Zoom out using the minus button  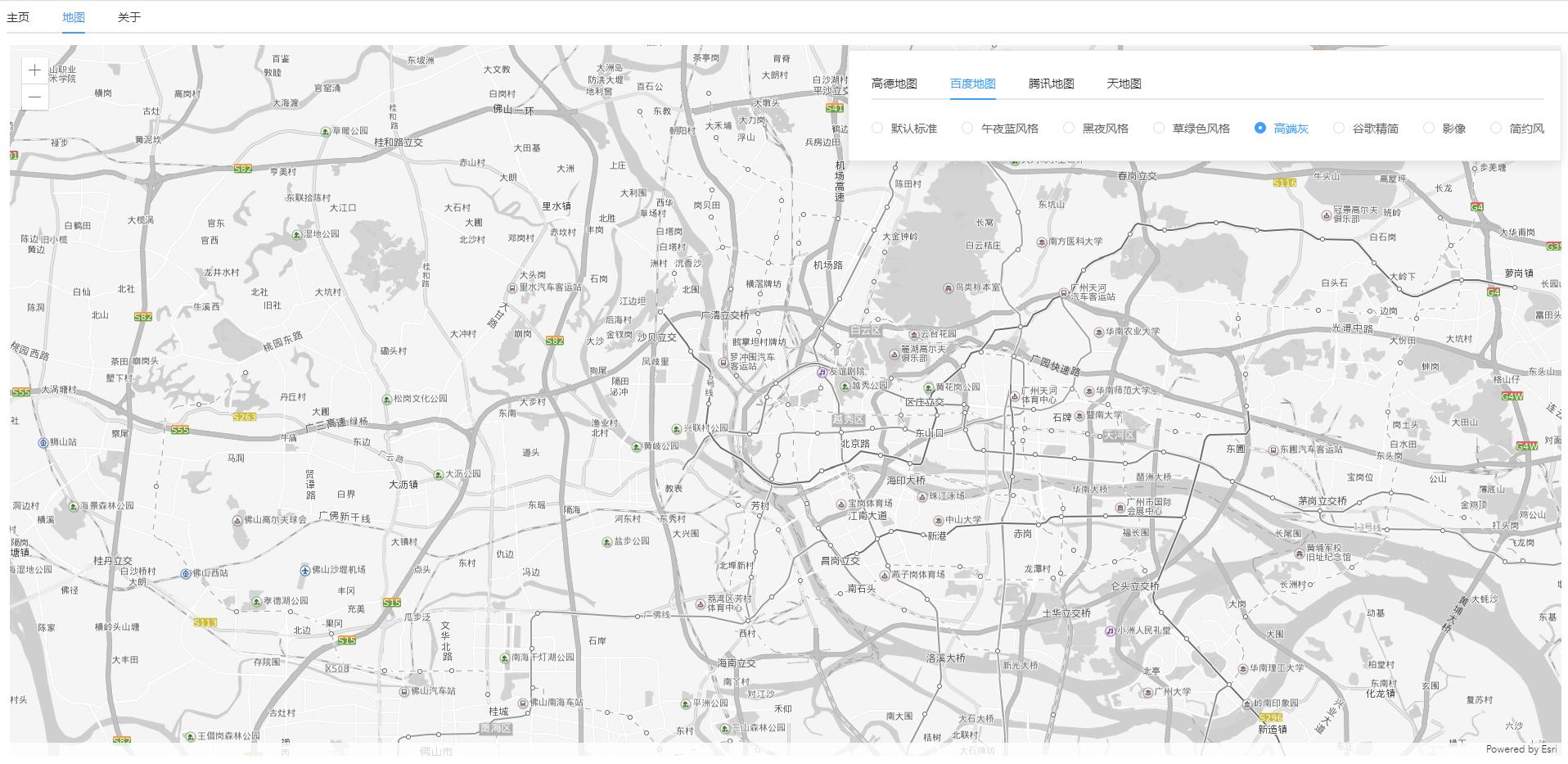pos(34,97)
